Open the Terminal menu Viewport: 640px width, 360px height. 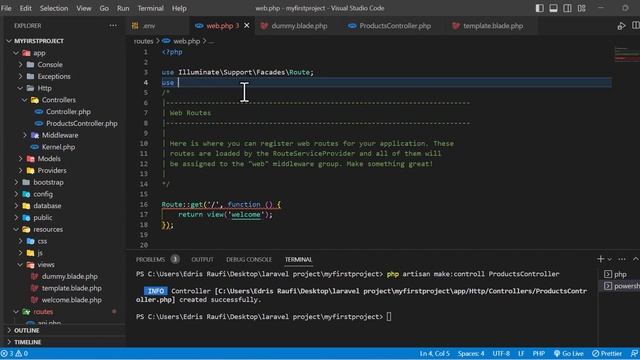click(150, 8)
